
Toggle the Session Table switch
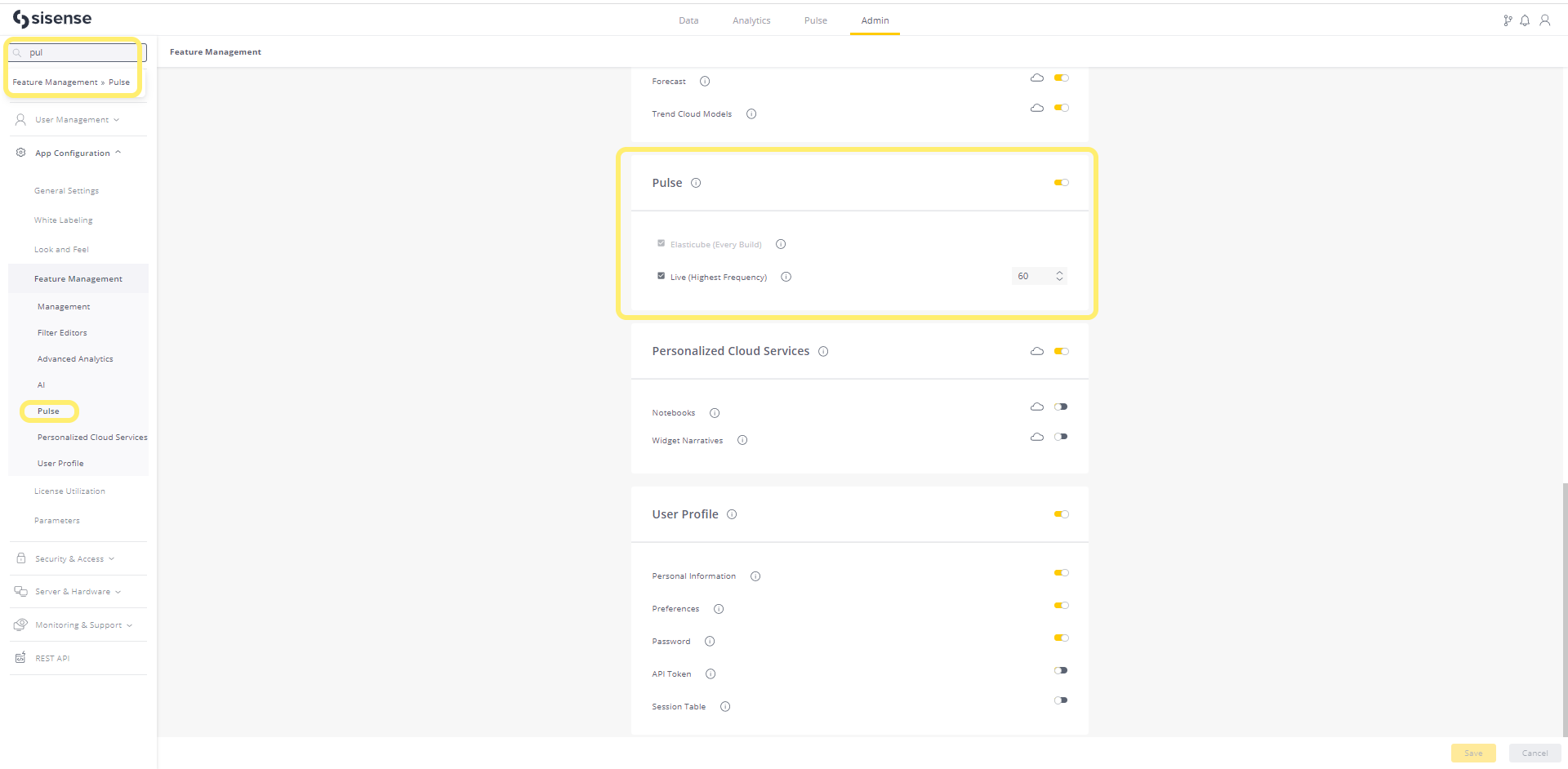(x=1061, y=700)
